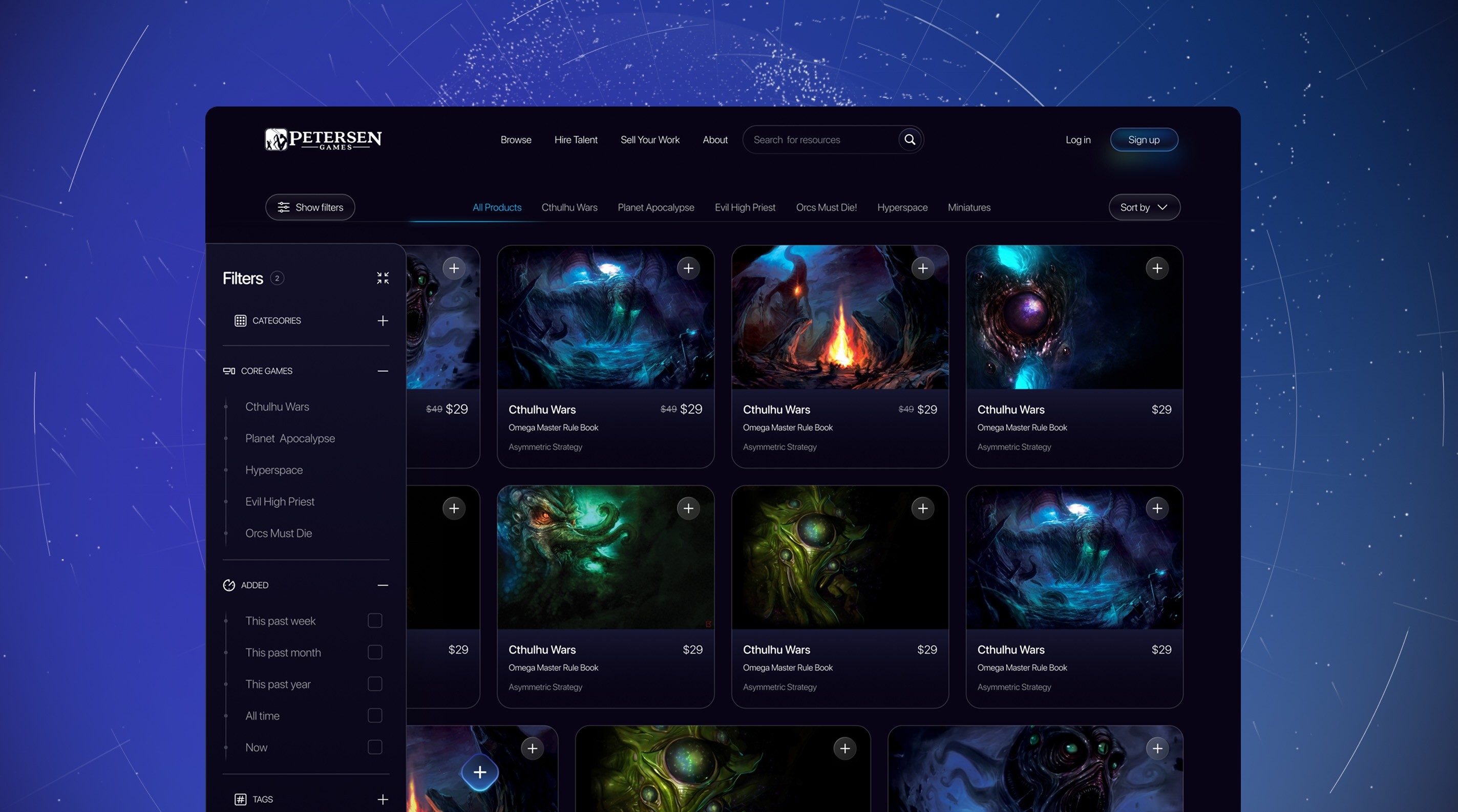
Task: Click the search magnifier icon
Action: click(910, 140)
